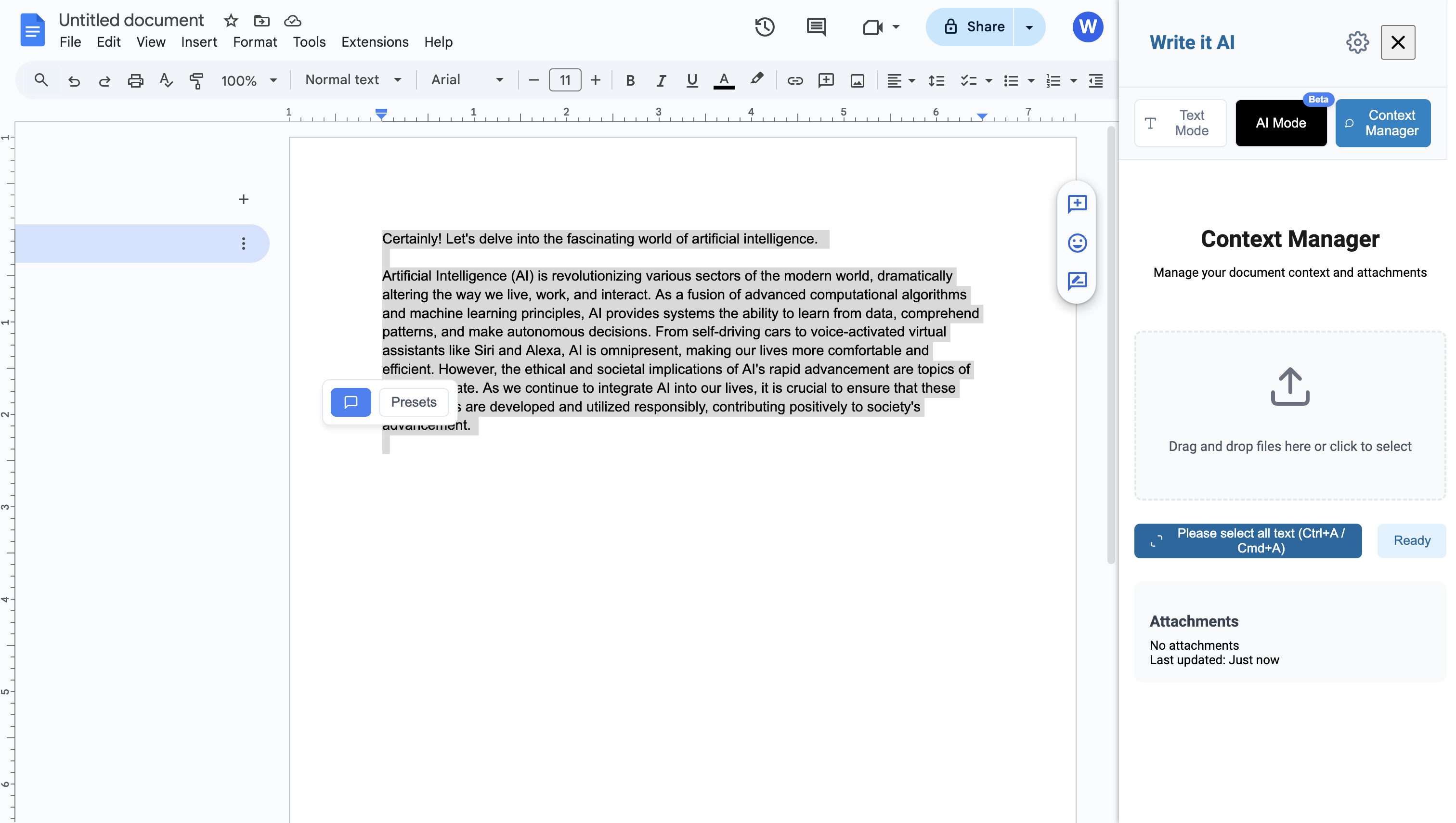Insert a numbered list

[1053, 80]
